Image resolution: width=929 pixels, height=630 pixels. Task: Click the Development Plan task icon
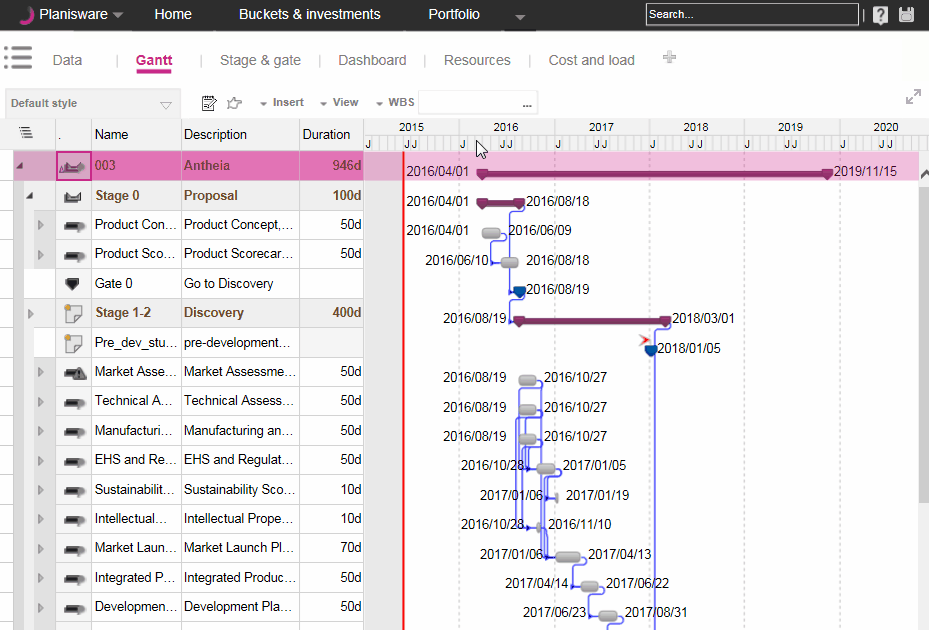tap(74, 608)
